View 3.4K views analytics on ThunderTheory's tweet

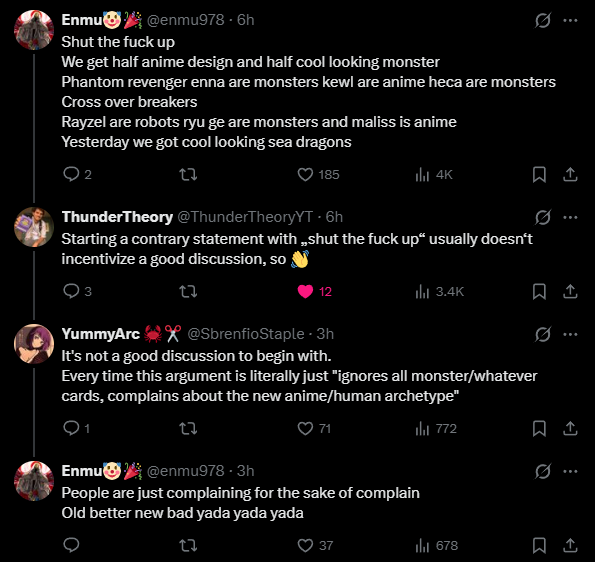440,291
